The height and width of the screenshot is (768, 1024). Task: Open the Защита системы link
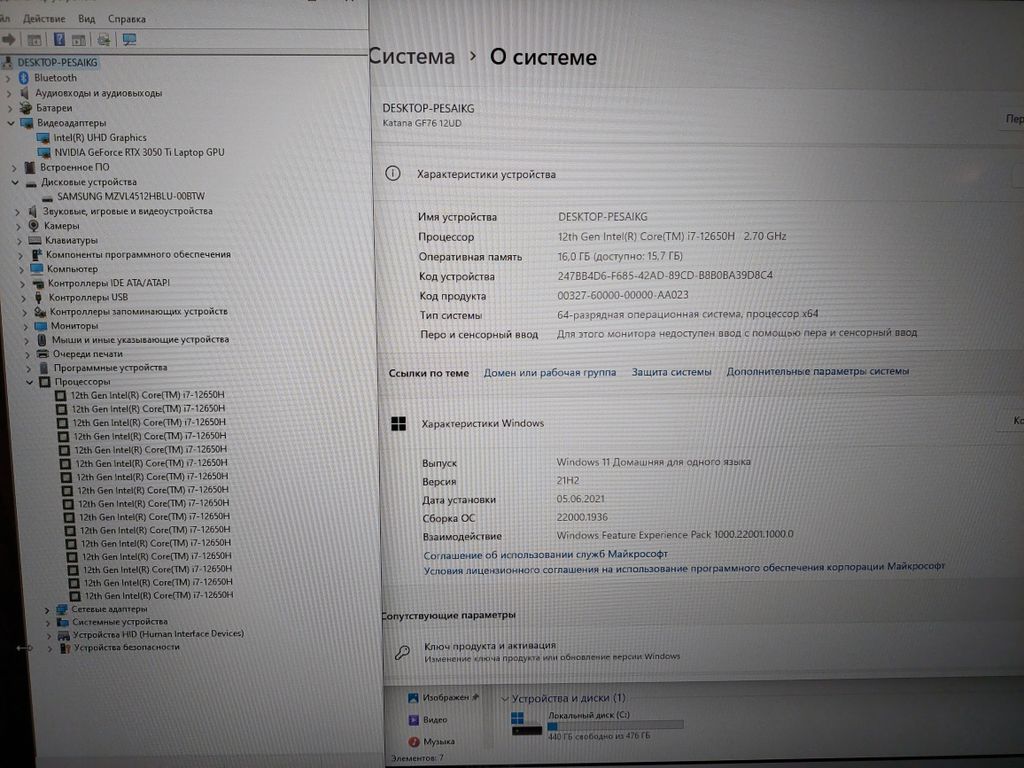click(x=671, y=372)
